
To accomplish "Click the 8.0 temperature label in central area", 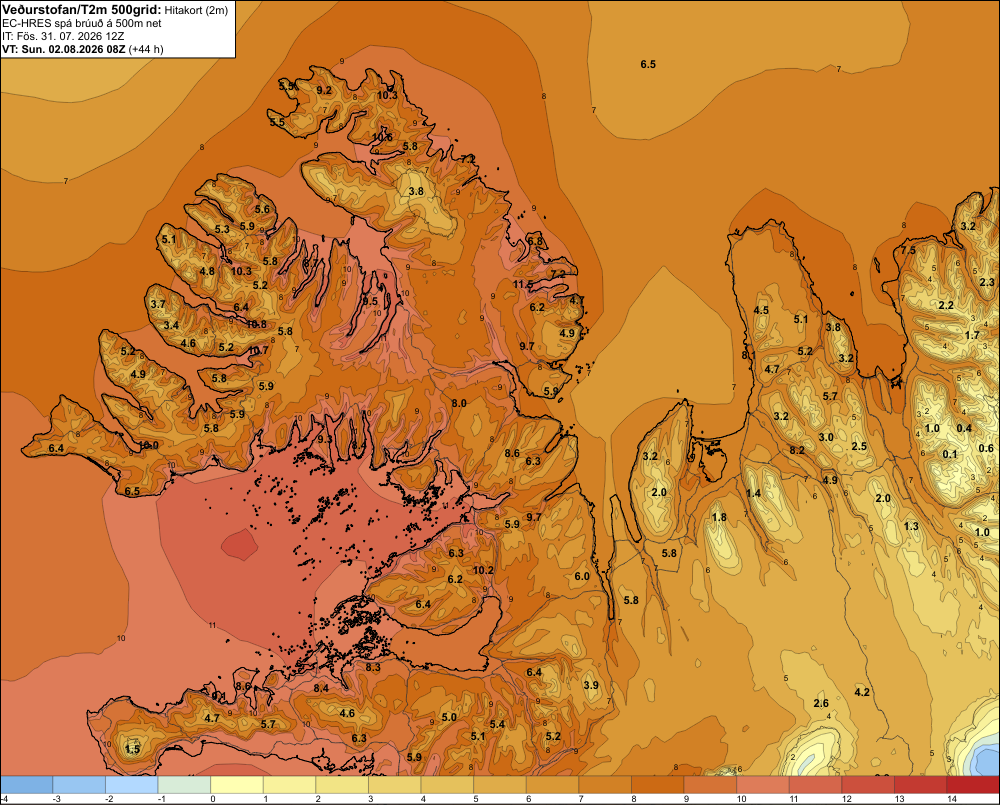I will coord(459,403).
